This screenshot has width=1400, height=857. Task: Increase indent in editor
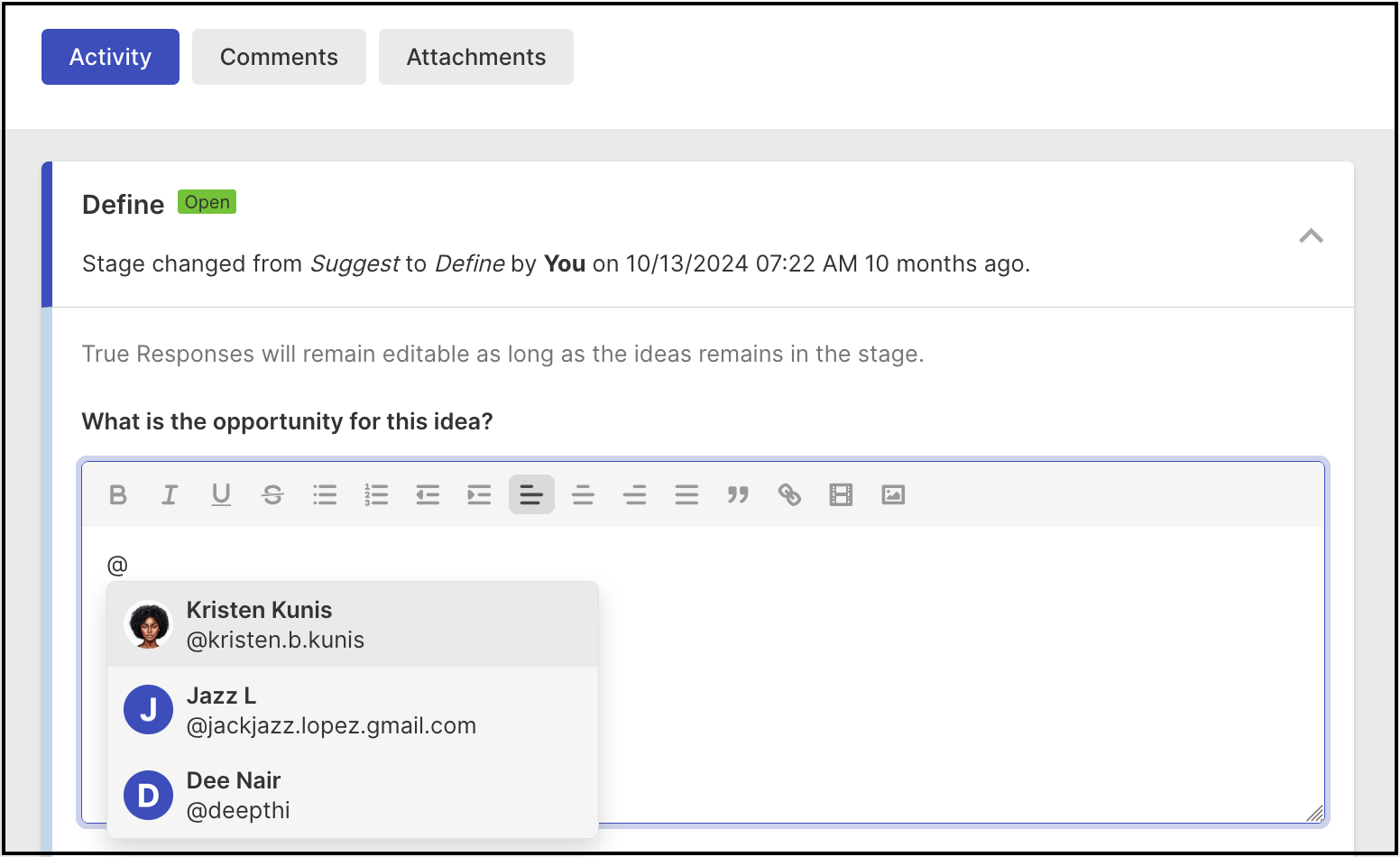click(x=479, y=494)
